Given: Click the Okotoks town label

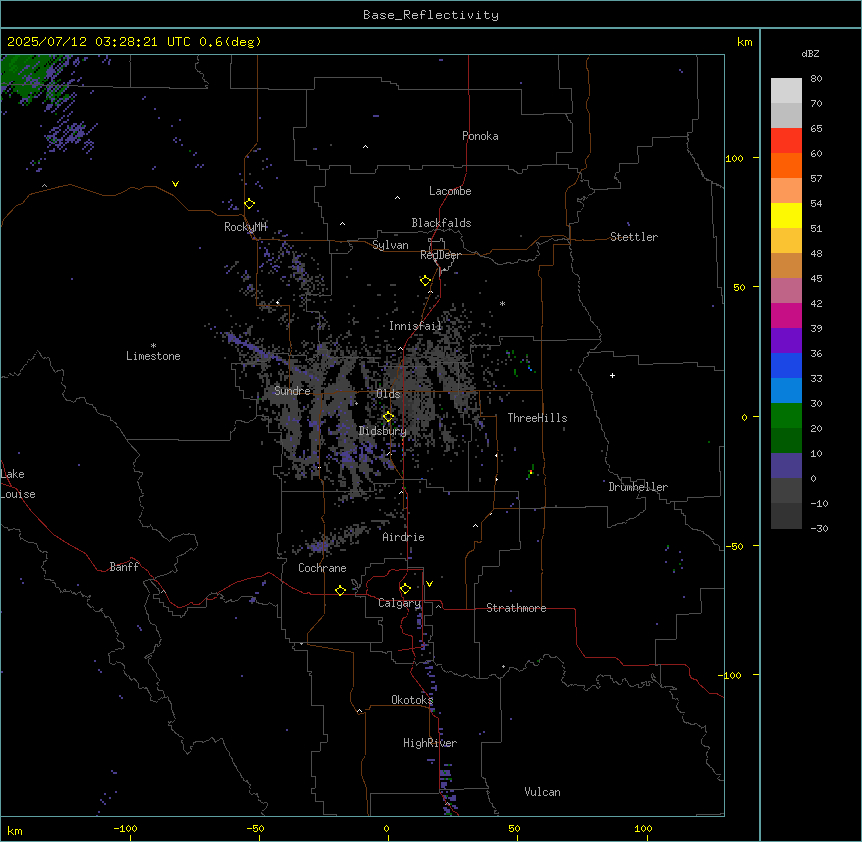Looking at the screenshot, I should tap(412, 700).
